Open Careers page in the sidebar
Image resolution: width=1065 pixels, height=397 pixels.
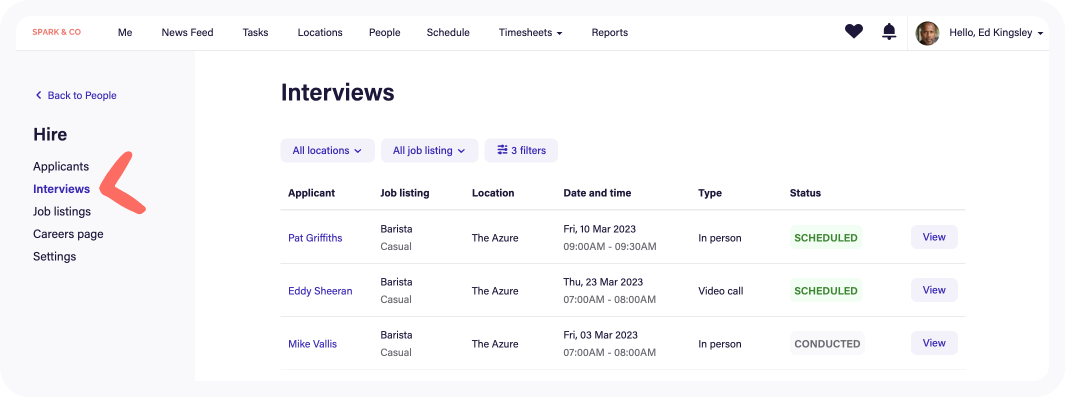click(x=69, y=234)
